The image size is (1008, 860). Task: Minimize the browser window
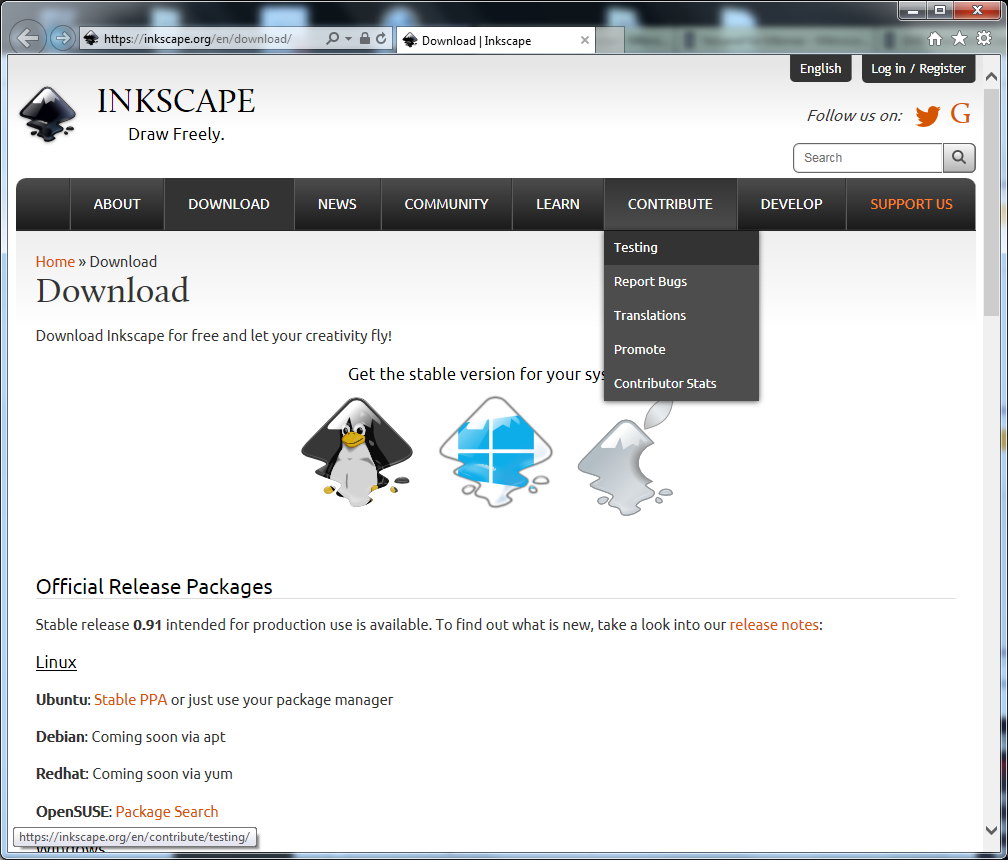[912, 10]
